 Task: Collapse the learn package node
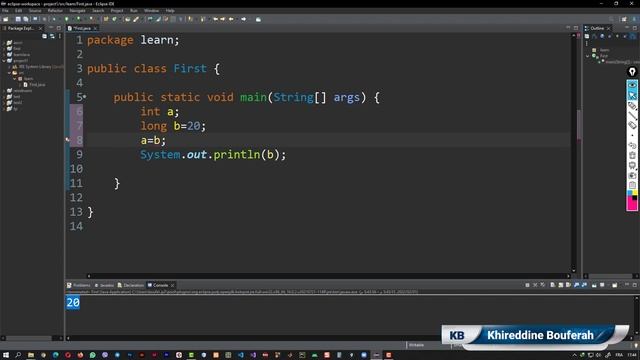click(14, 78)
